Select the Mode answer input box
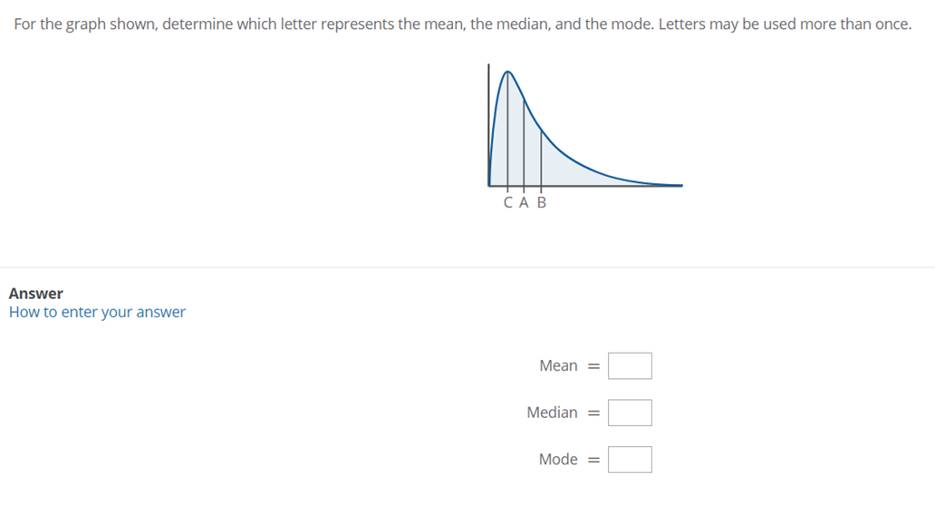Image resolution: width=935 pixels, height=514 pixels. coord(630,459)
